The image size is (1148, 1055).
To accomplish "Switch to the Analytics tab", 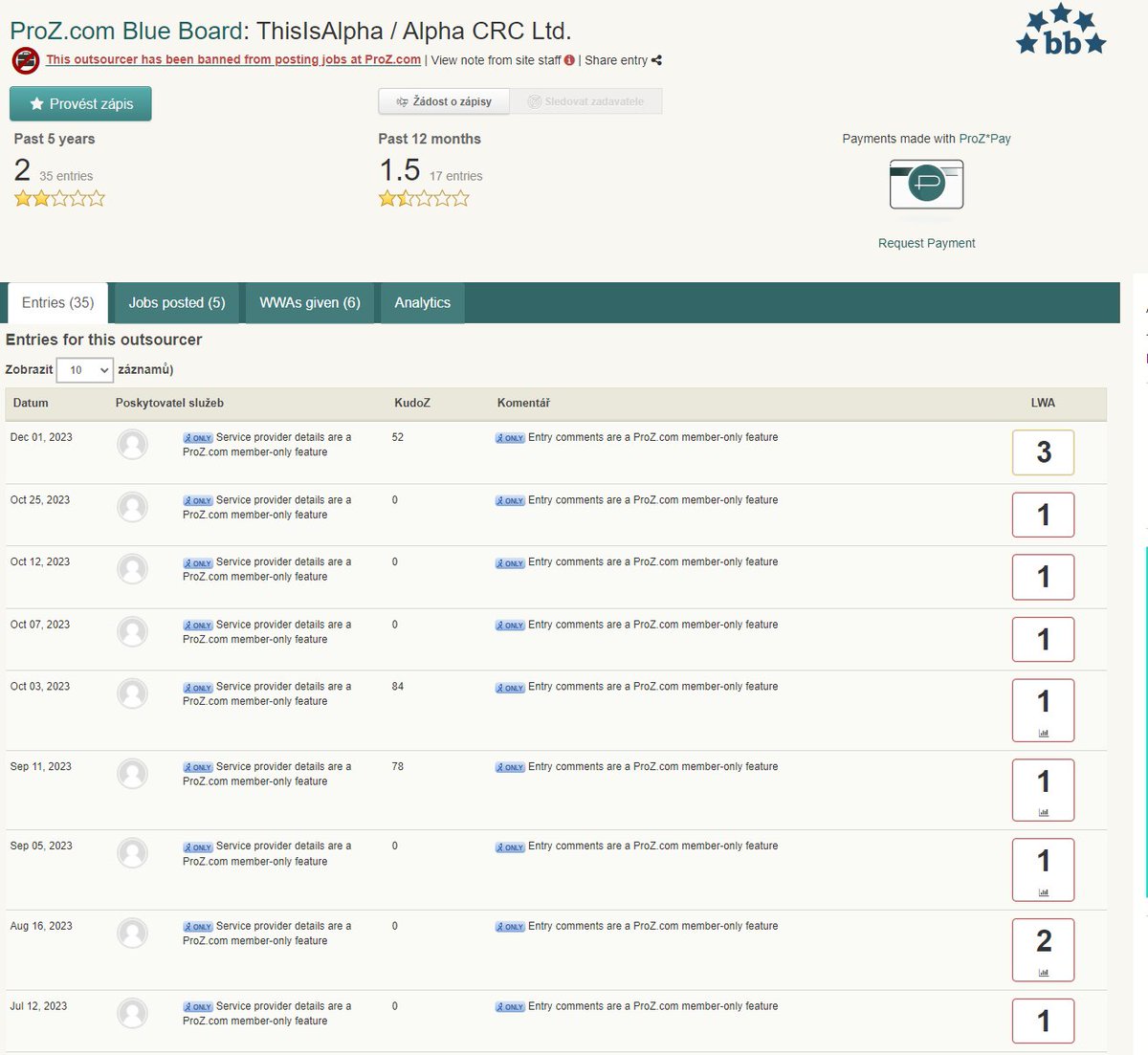I will click(422, 302).
